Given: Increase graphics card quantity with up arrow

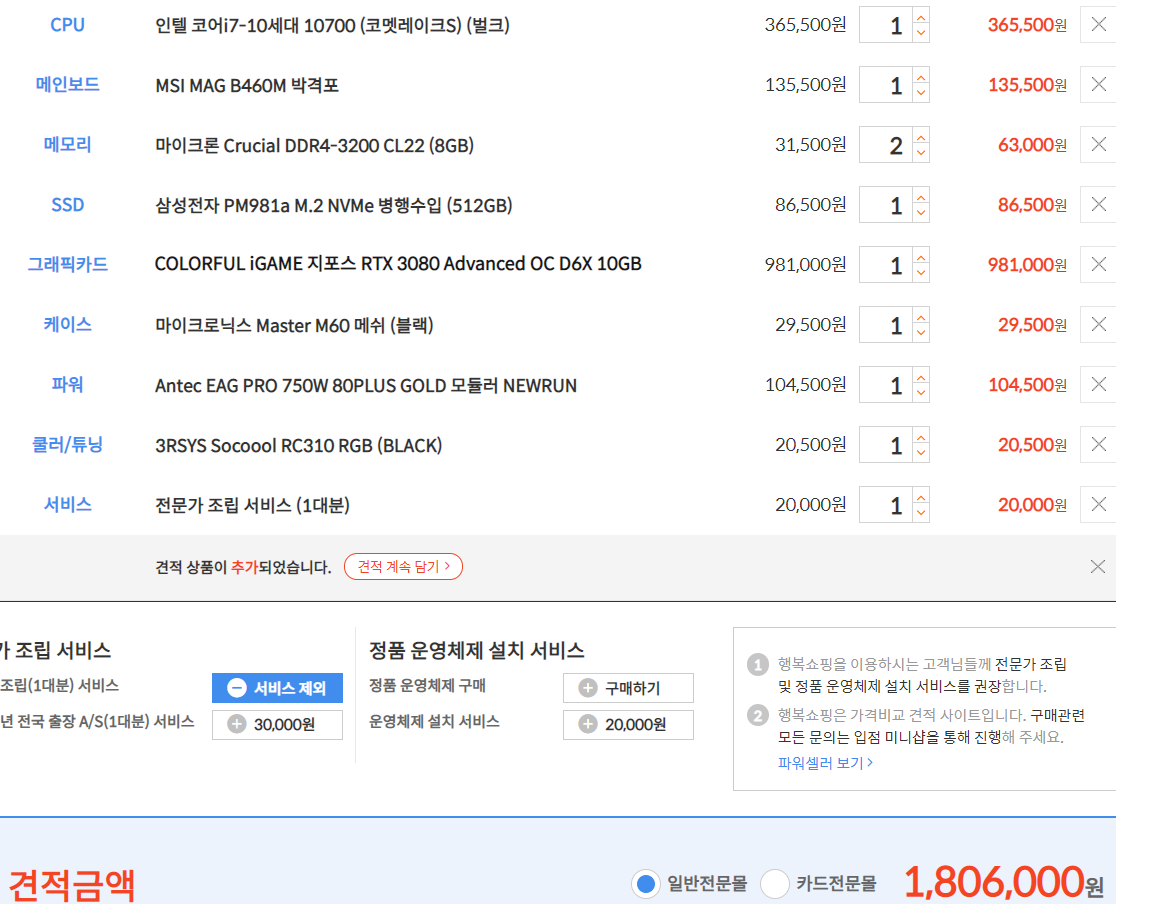Looking at the screenshot, I should 921,257.
